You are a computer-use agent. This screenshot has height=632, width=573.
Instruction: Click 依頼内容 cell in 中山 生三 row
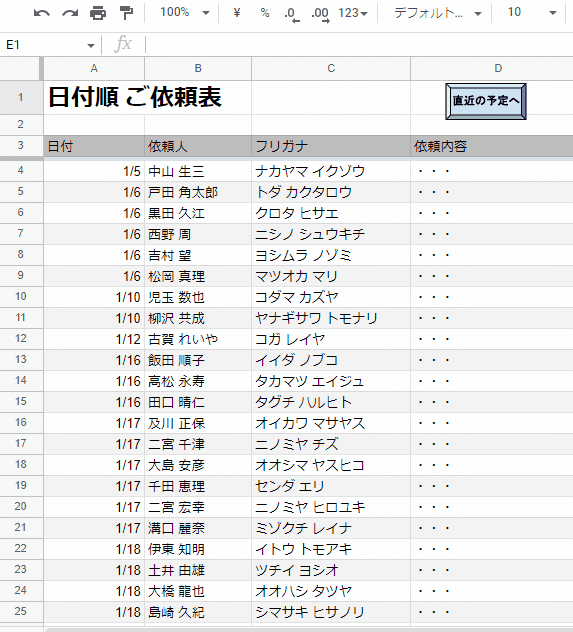coord(492,171)
